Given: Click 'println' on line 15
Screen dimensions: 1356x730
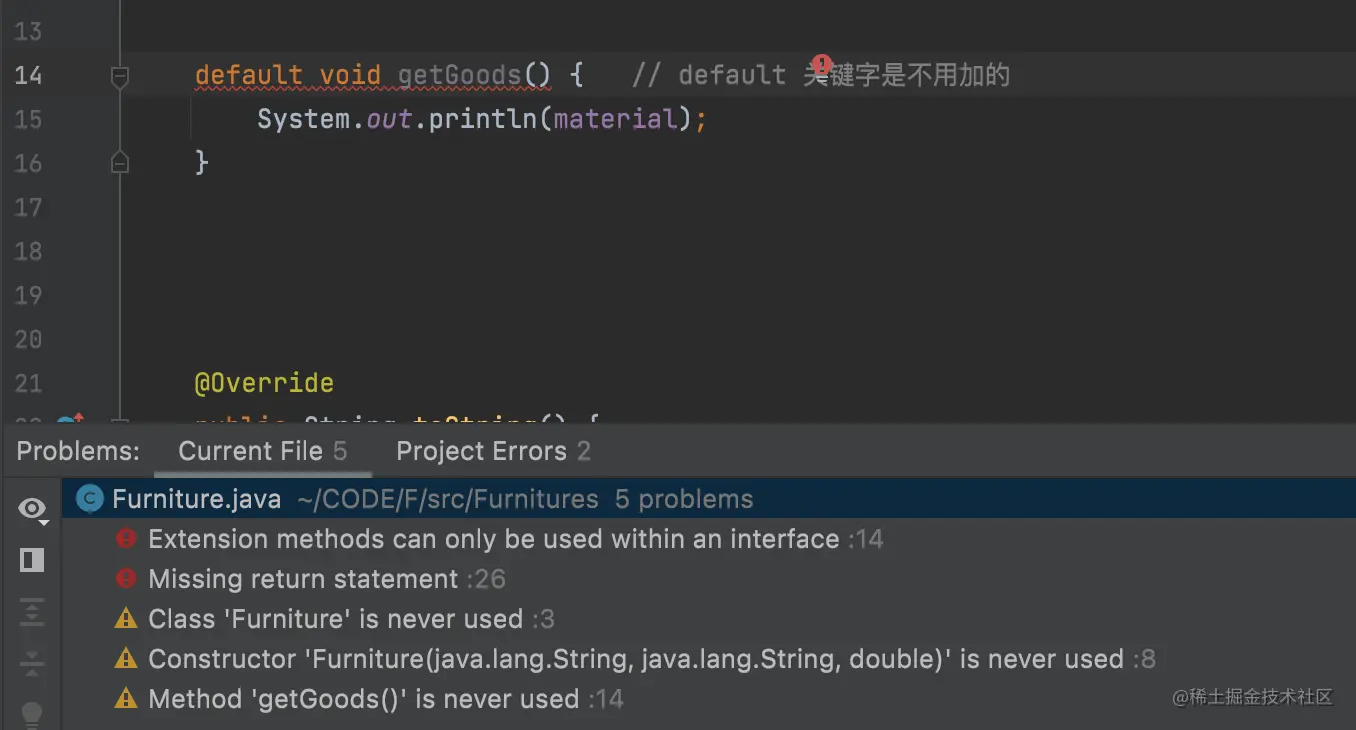Looking at the screenshot, I should tap(484, 119).
